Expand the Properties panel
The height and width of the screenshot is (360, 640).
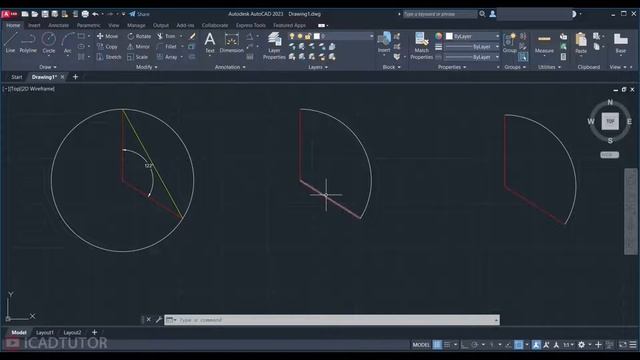(452, 67)
